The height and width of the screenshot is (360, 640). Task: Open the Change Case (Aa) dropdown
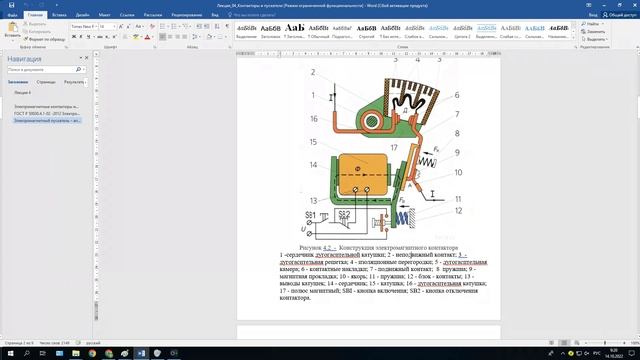point(139,27)
